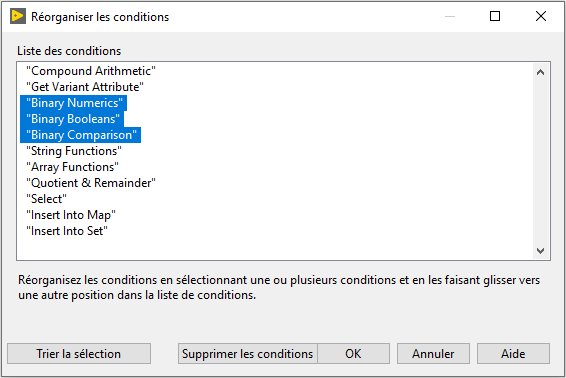Screen dimensions: 566x378
Task: Select the "Insert Into Map" condition
Action: [x=71, y=215]
